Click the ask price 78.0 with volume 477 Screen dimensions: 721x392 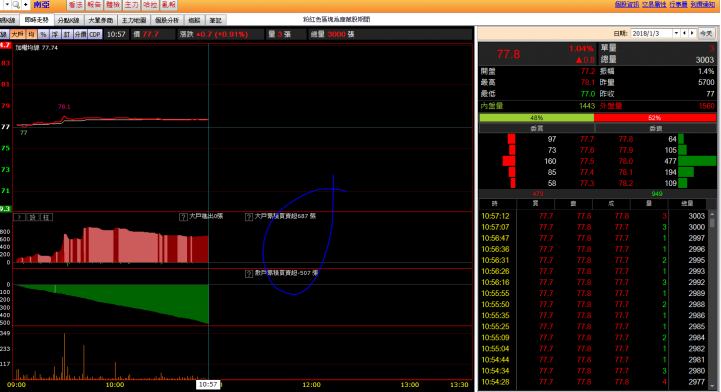626,161
